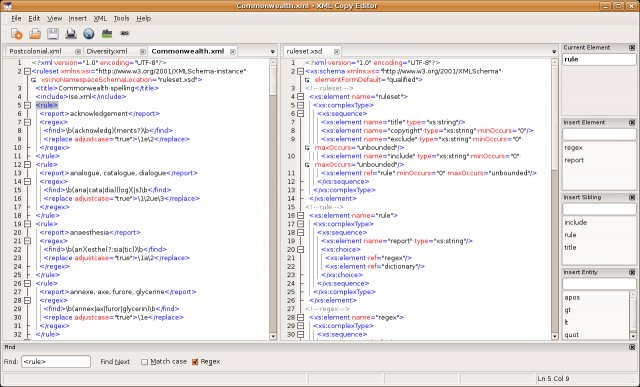This screenshot has width=640, height=387.
Task: Collapse the regex fold on line 28 of Commonwealth.xml
Action: [27, 300]
